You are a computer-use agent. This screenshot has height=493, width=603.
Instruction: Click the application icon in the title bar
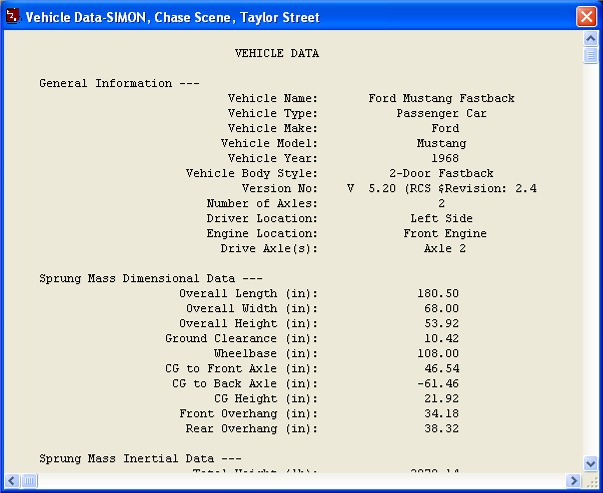coord(13,17)
